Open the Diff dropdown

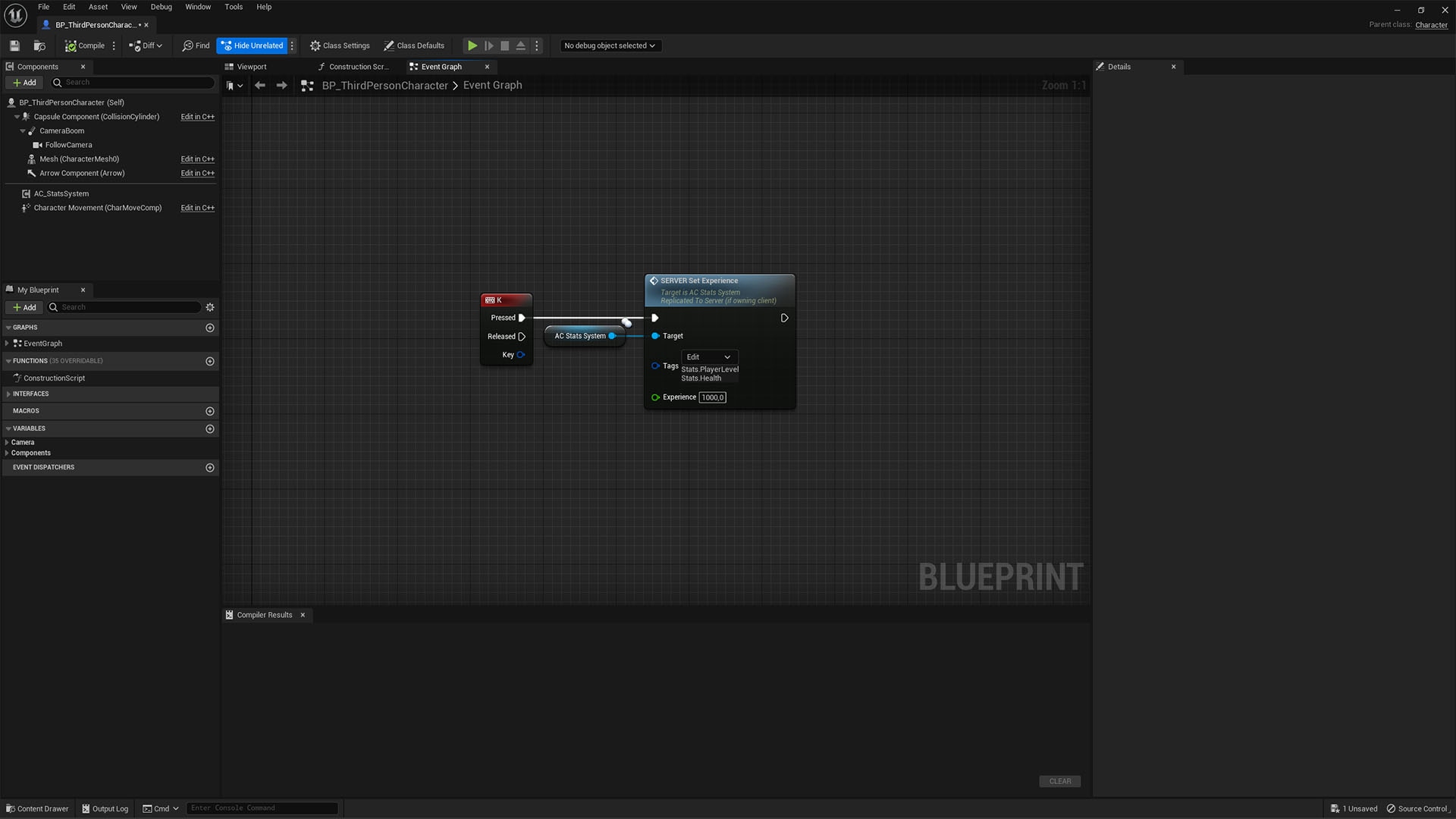coord(146,45)
